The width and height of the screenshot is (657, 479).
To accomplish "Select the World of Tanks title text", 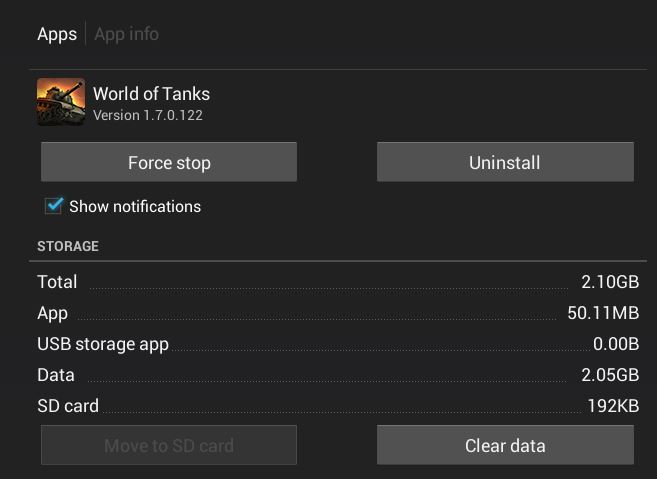I will click(151, 94).
